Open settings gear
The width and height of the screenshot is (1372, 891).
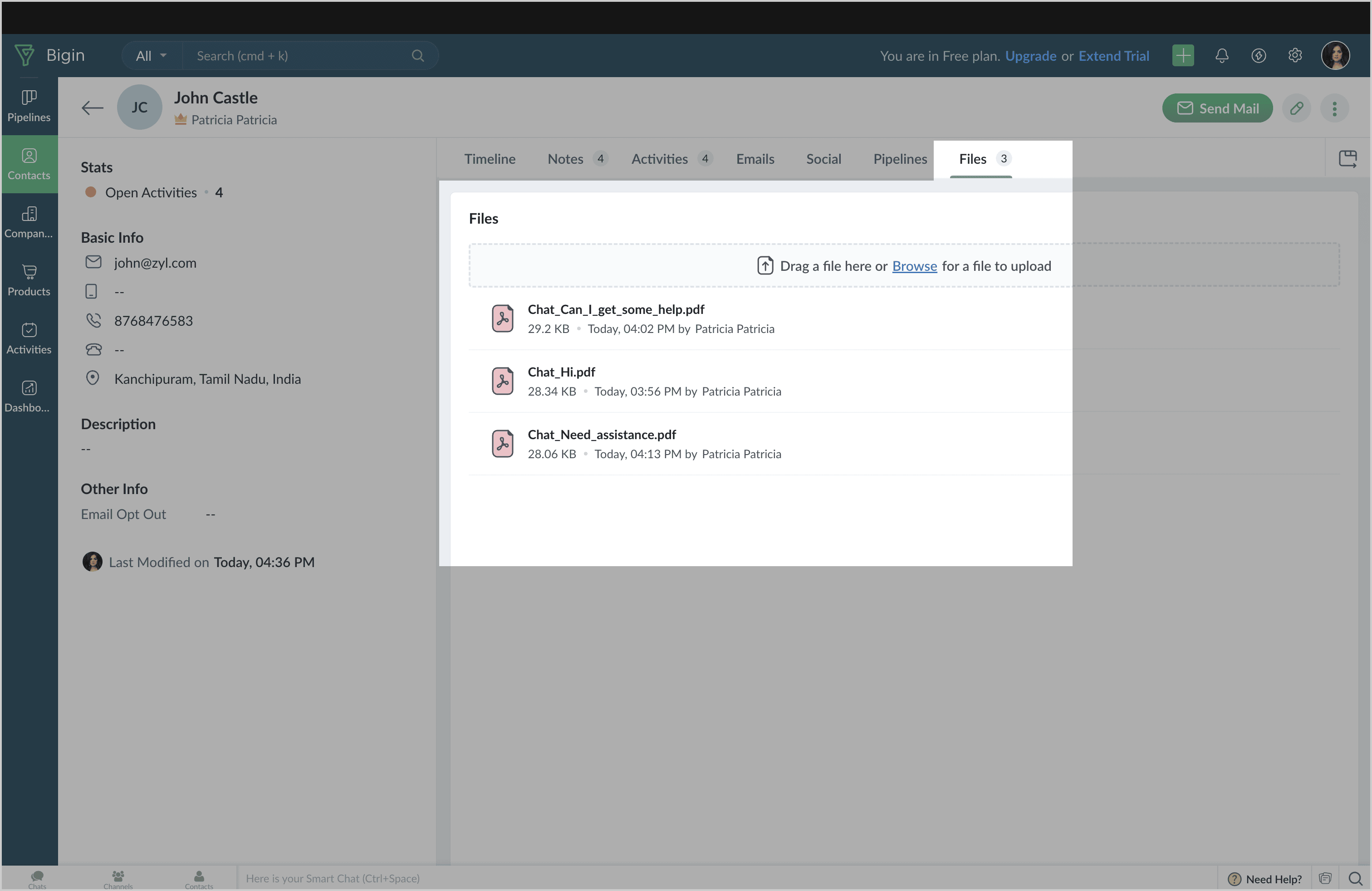pos(1295,55)
